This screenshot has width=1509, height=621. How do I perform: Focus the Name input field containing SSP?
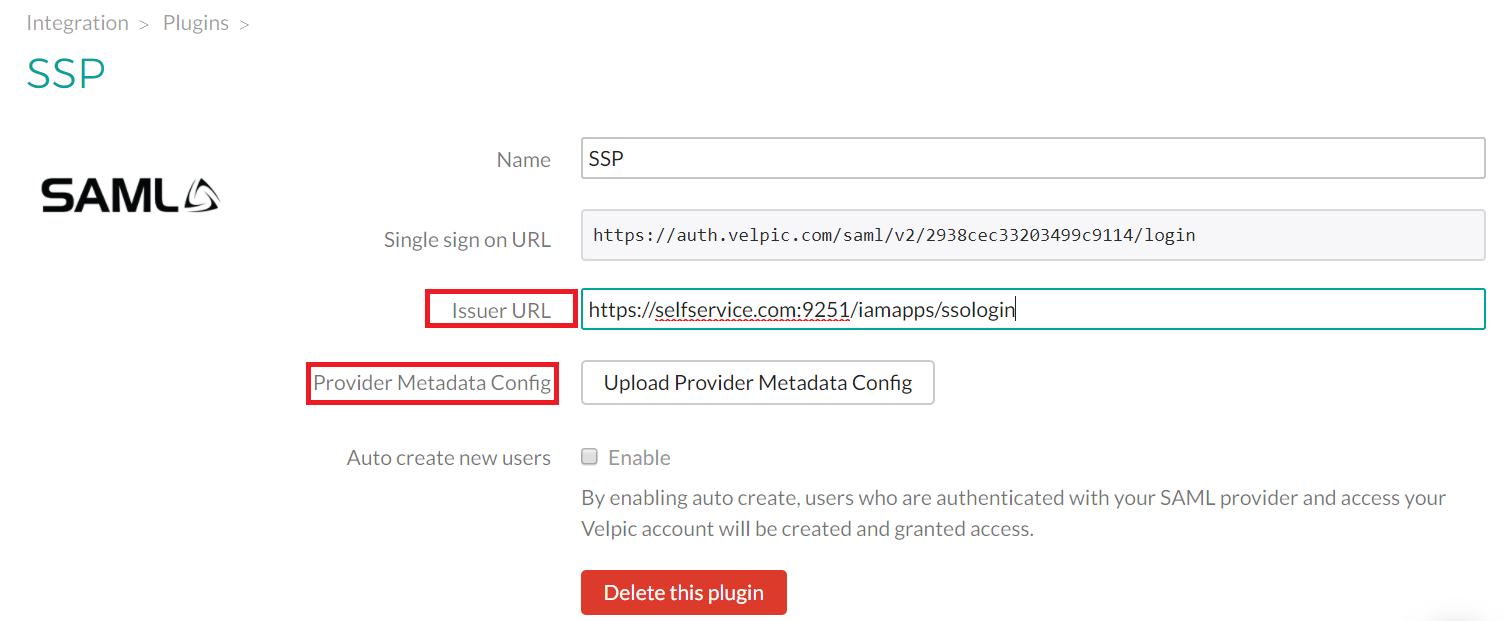tap(1032, 158)
